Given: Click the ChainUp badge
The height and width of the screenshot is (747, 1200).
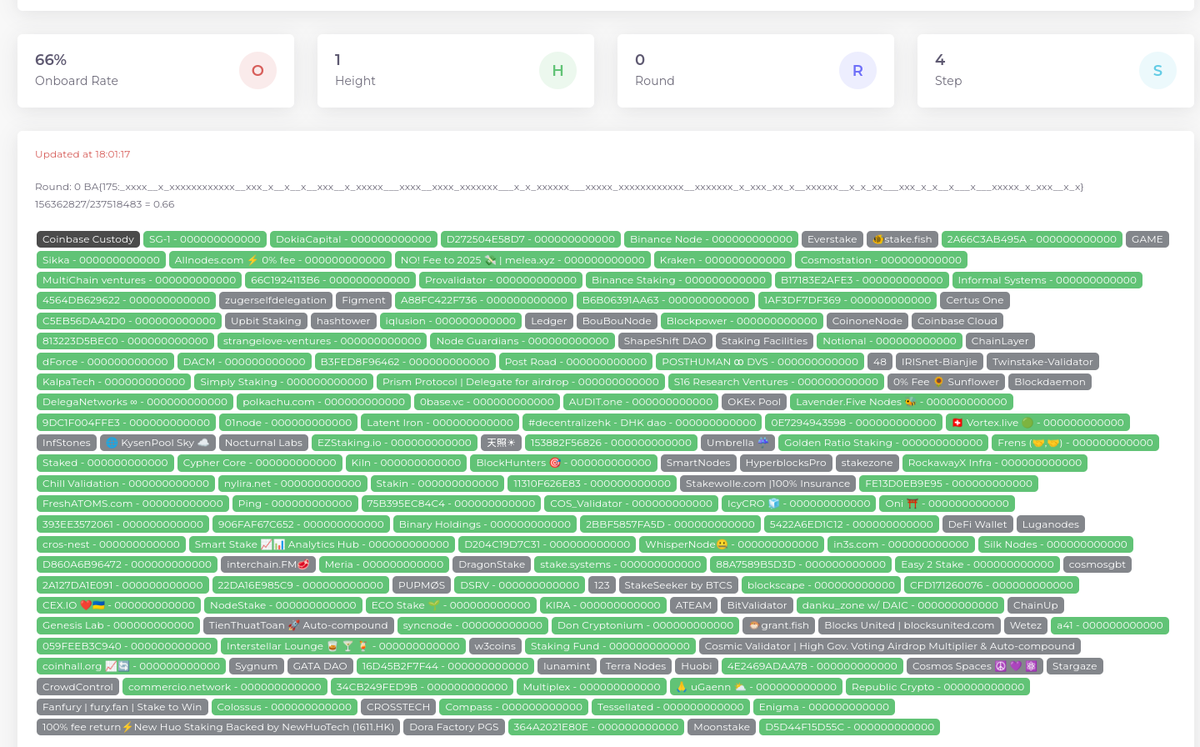Looking at the screenshot, I should coord(1035,605).
